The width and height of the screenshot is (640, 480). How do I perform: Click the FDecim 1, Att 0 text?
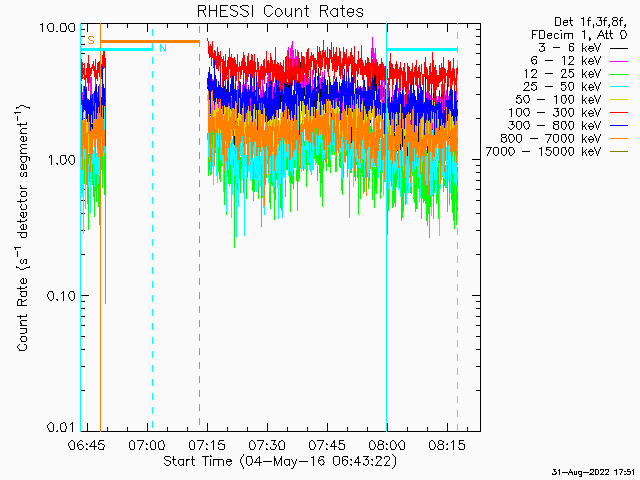point(579,35)
